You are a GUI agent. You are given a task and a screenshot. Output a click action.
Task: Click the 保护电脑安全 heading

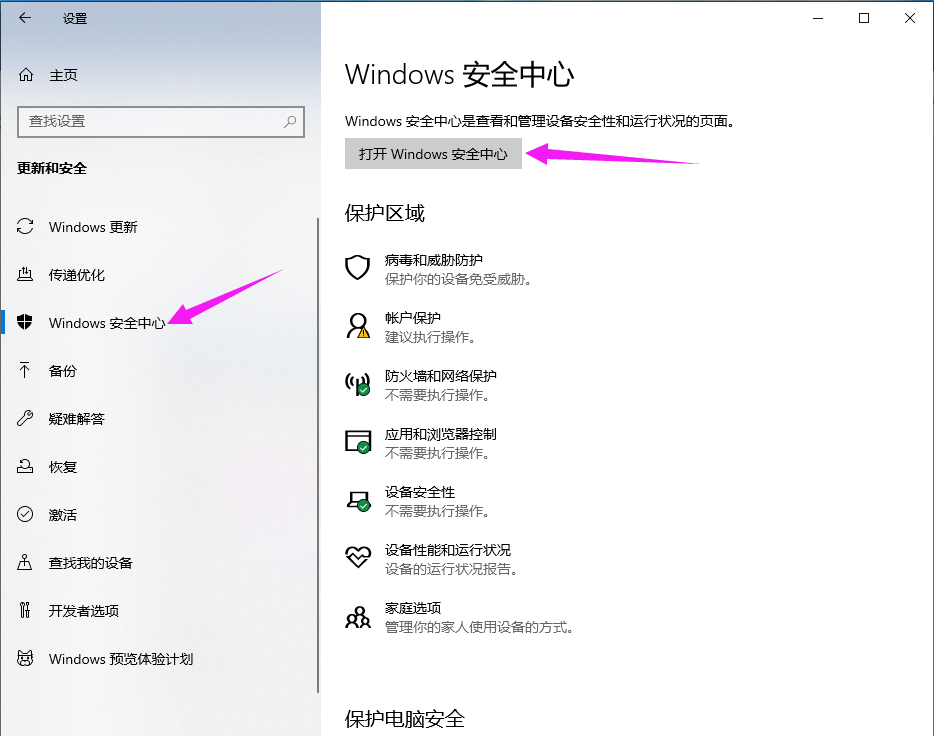click(x=405, y=719)
